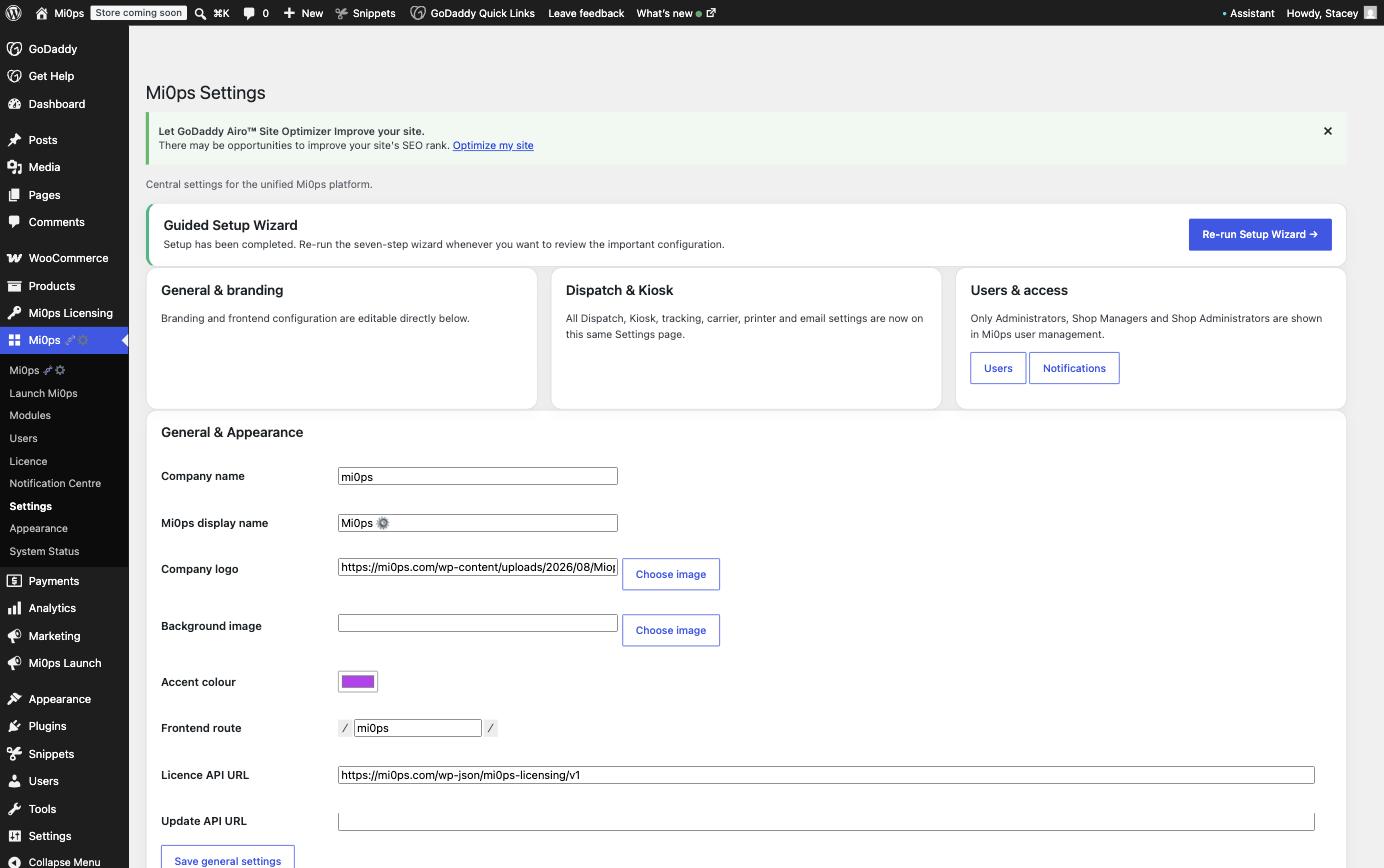The height and width of the screenshot is (868, 1384).
Task: Dismiss the GoDaddy Airo optimizer notice
Action: coord(1328,131)
